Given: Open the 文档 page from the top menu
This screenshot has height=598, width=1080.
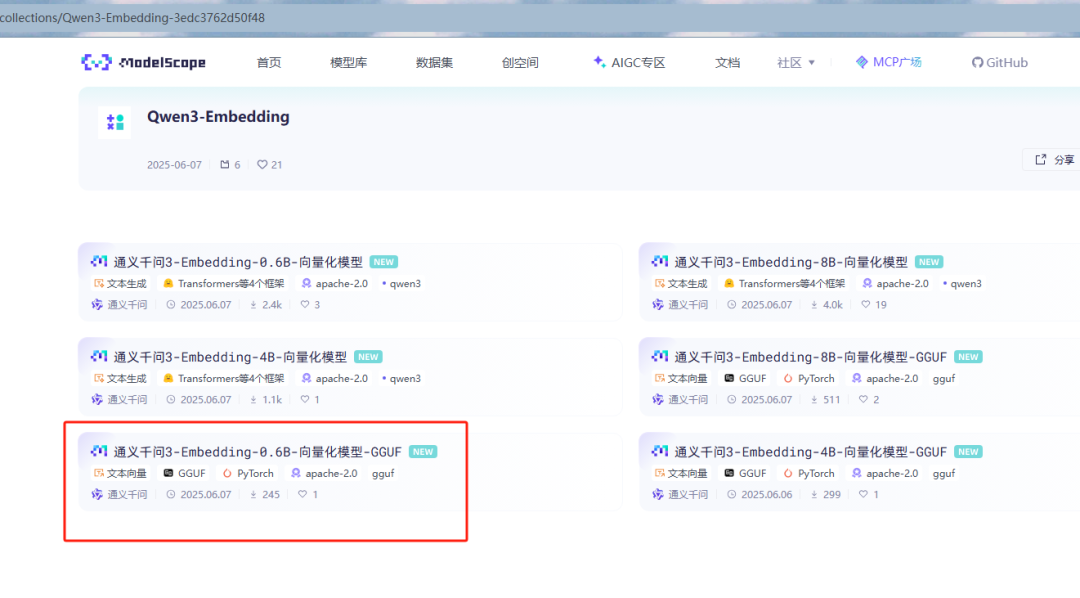Looking at the screenshot, I should (x=727, y=61).
